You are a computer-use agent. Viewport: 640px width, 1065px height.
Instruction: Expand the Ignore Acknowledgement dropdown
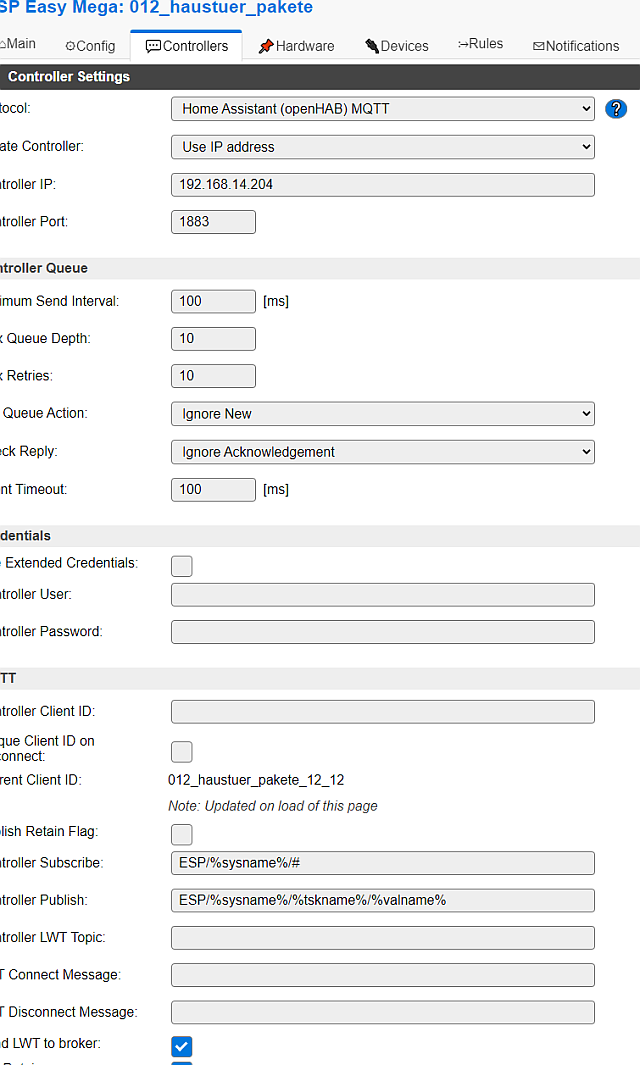click(383, 452)
